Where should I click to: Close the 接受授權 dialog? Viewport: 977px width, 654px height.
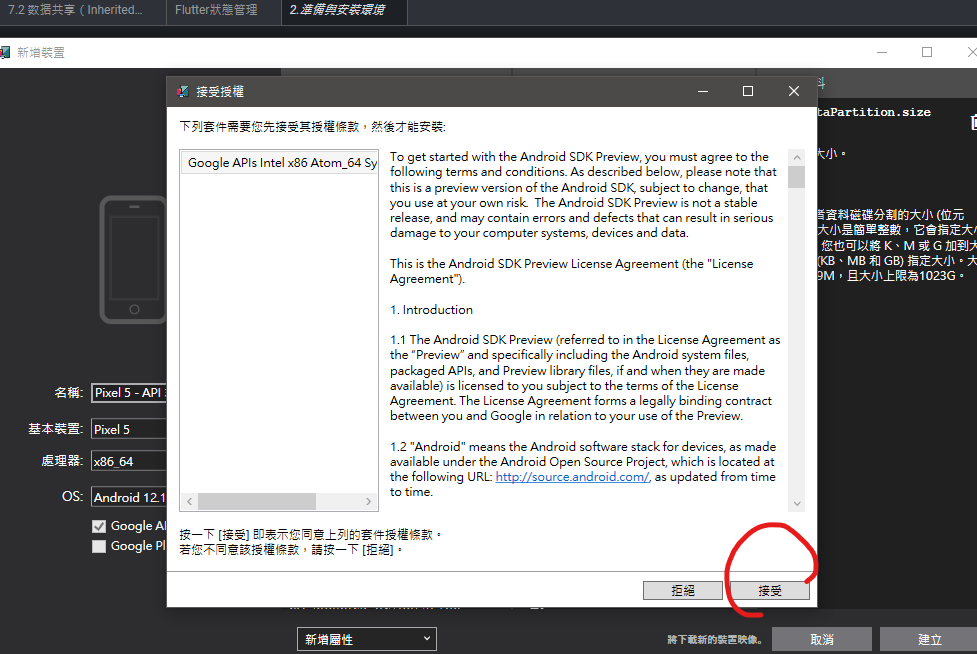(x=794, y=92)
